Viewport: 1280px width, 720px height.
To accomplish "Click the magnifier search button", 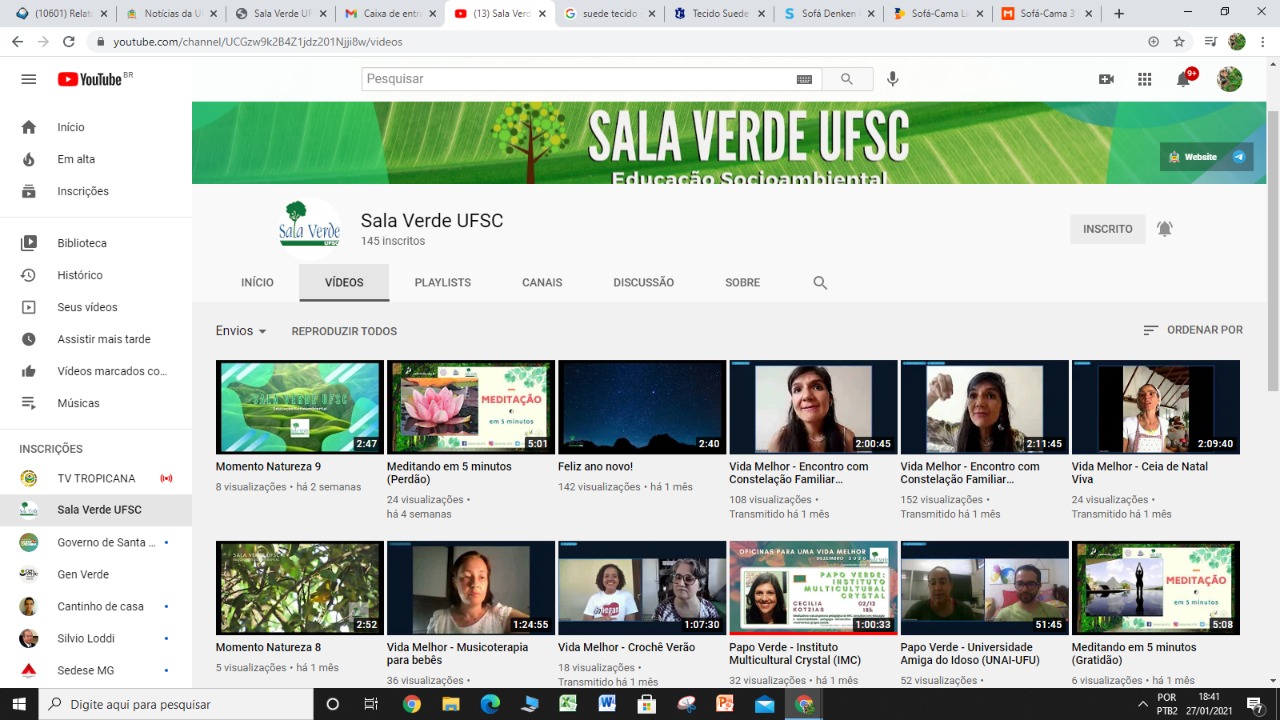I will 847,79.
